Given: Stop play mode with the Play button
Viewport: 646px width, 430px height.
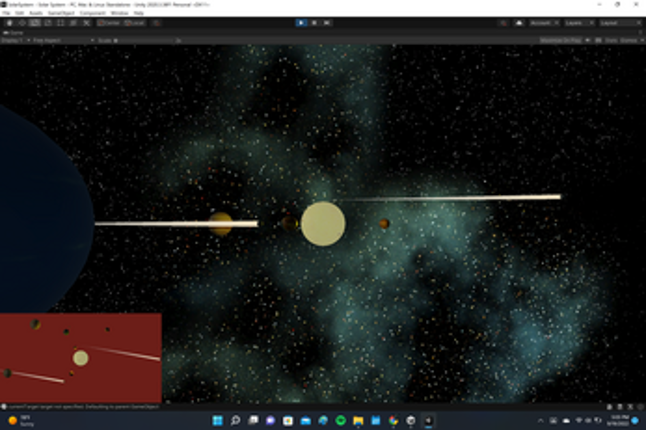Looking at the screenshot, I should click(x=302, y=23).
